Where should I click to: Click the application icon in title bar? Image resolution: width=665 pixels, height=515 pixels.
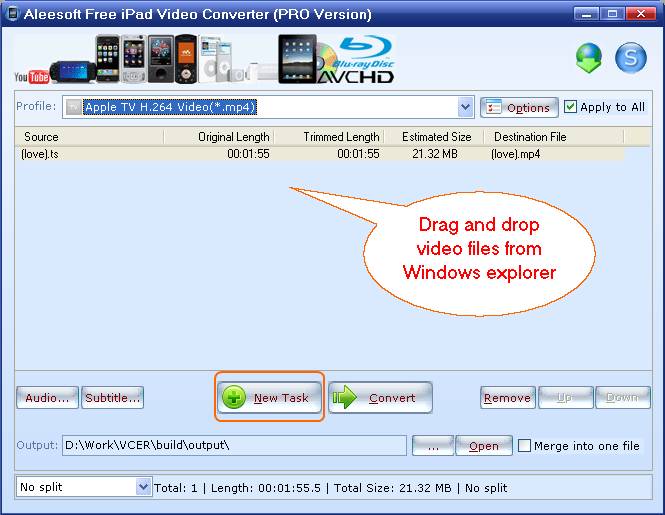[x=12, y=14]
